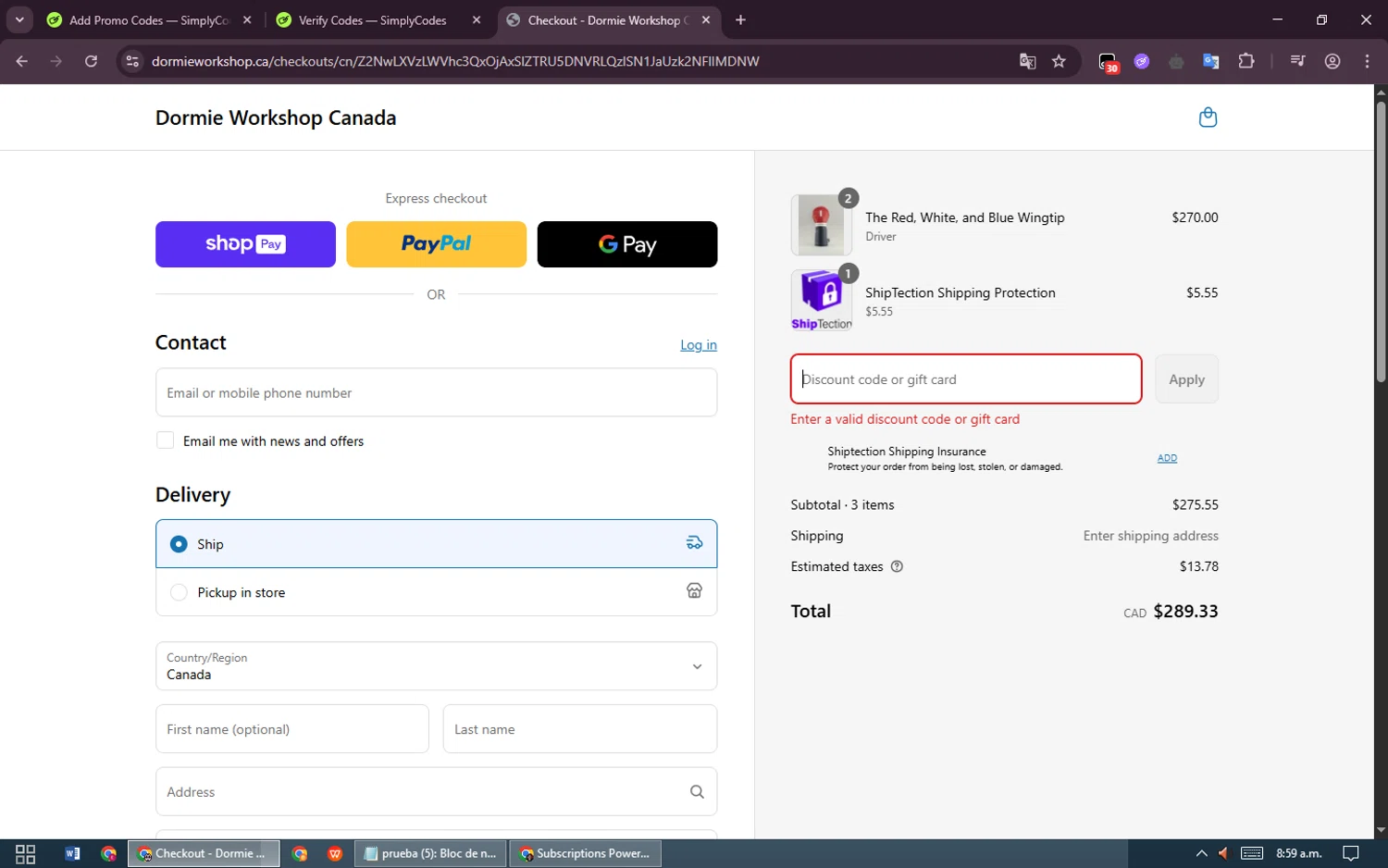Select the Pickup in store option

click(436, 592)
